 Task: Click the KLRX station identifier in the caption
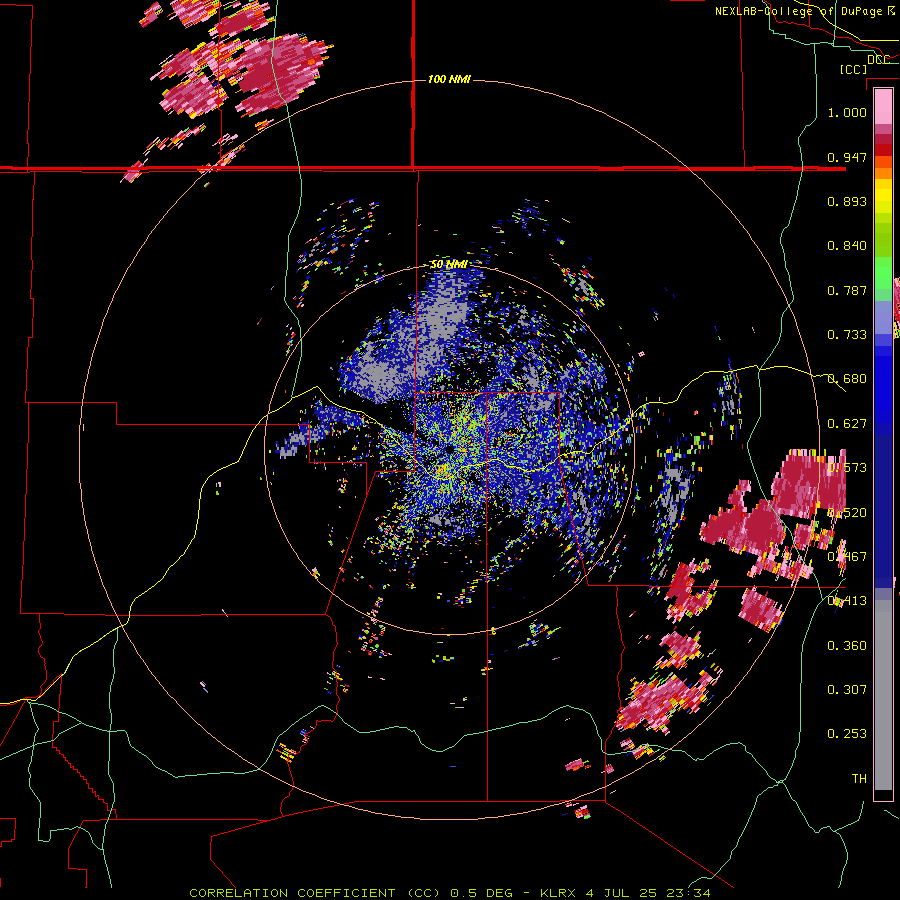click(x=560, y=893)
